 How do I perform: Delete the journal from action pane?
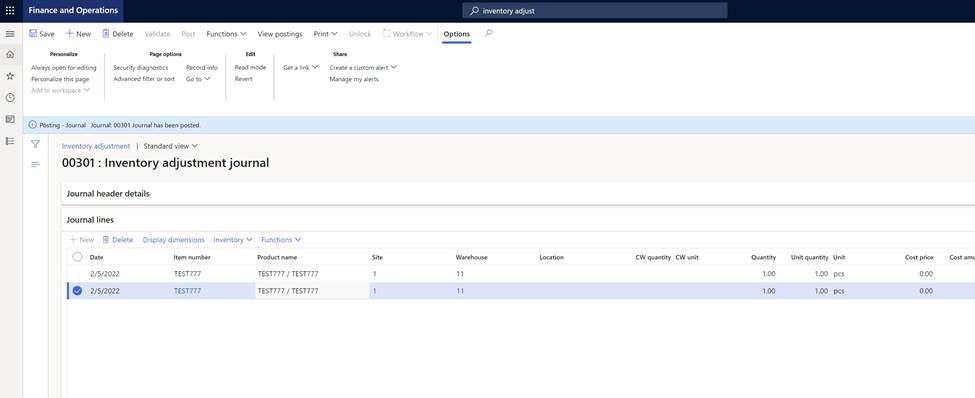click(x=118, y=34)
